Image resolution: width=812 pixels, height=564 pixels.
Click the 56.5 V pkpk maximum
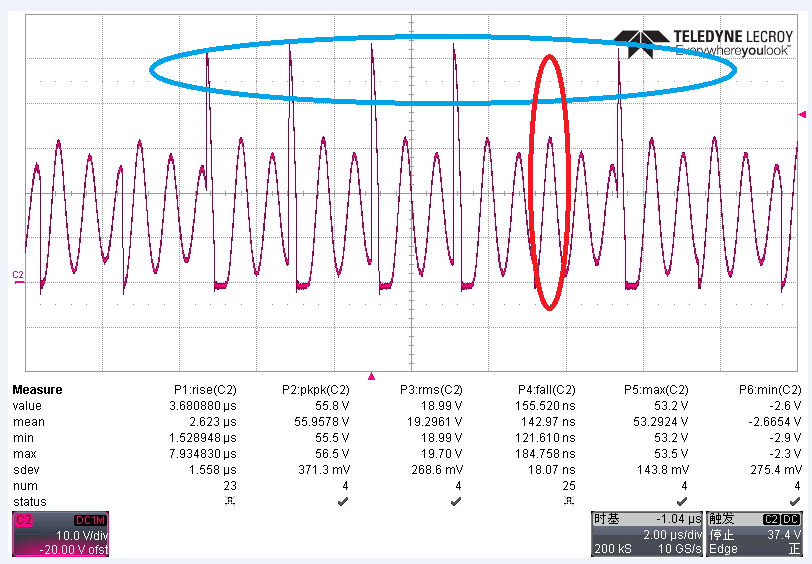click(x=332, y=454)
